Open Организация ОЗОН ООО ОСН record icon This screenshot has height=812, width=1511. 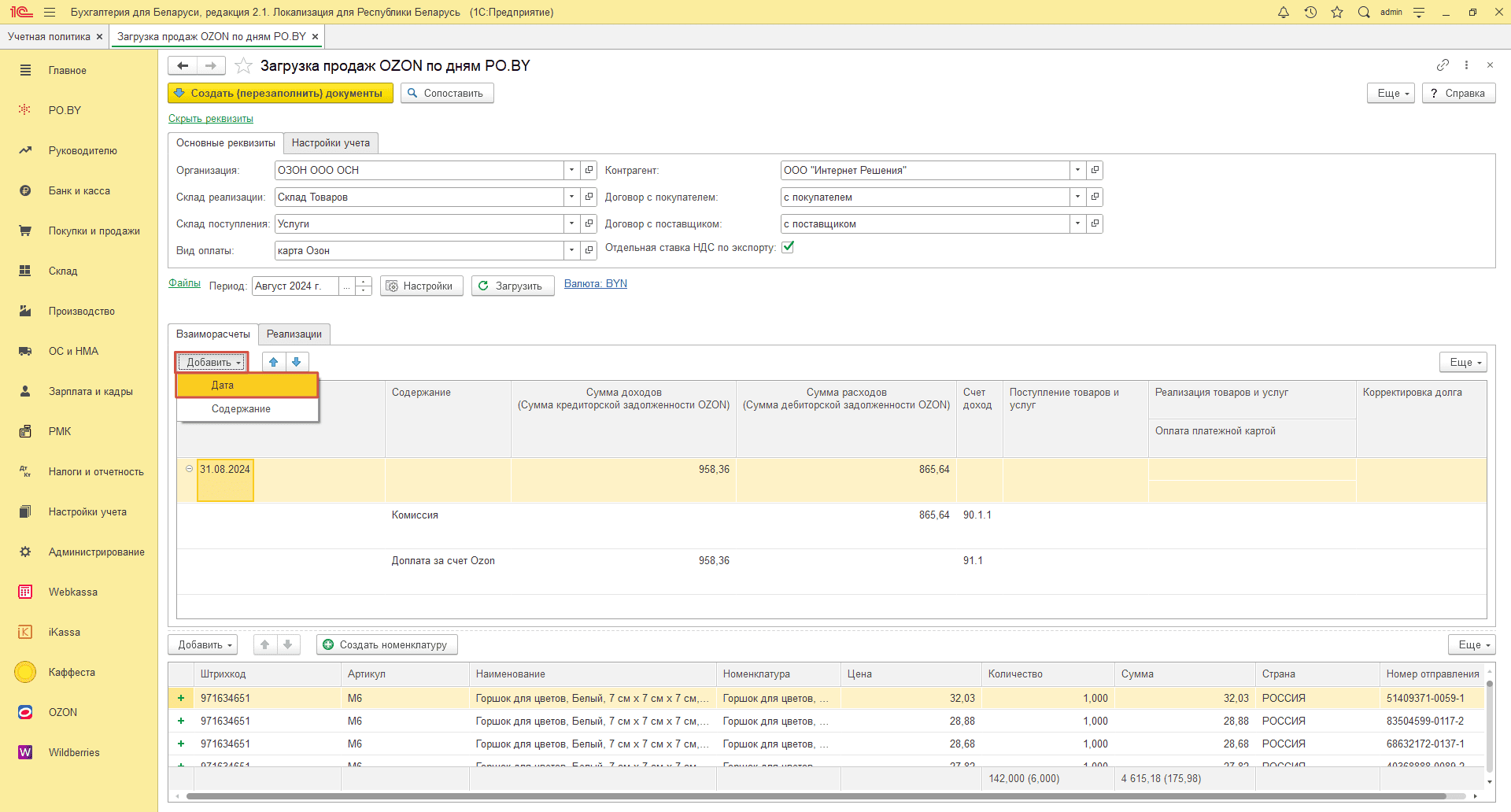tap(589, 170)
